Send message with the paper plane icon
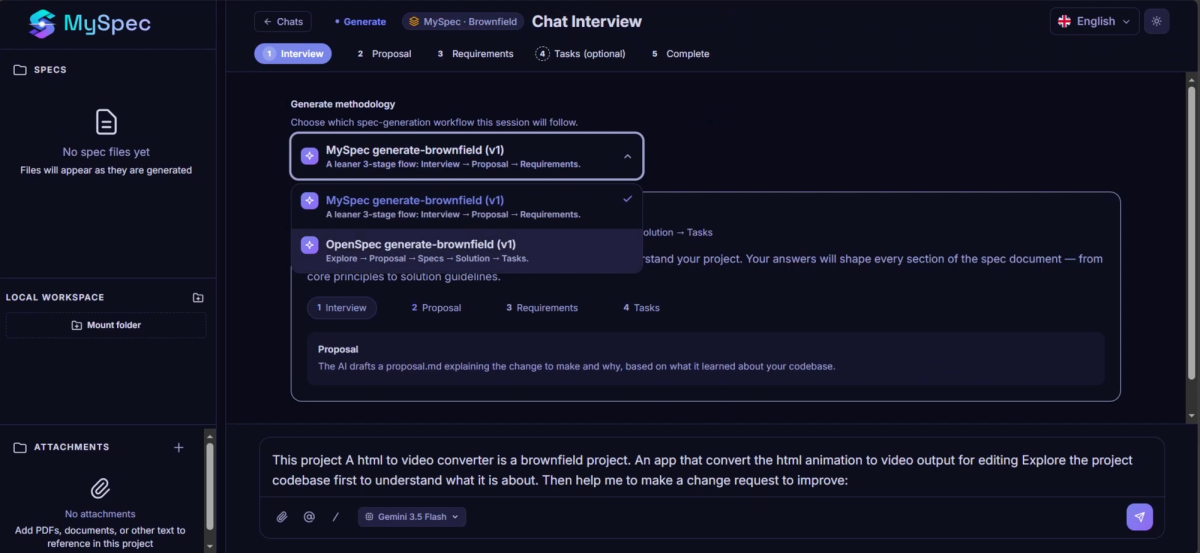Viewport: 1200px width, 553px height. point(1139,516)
